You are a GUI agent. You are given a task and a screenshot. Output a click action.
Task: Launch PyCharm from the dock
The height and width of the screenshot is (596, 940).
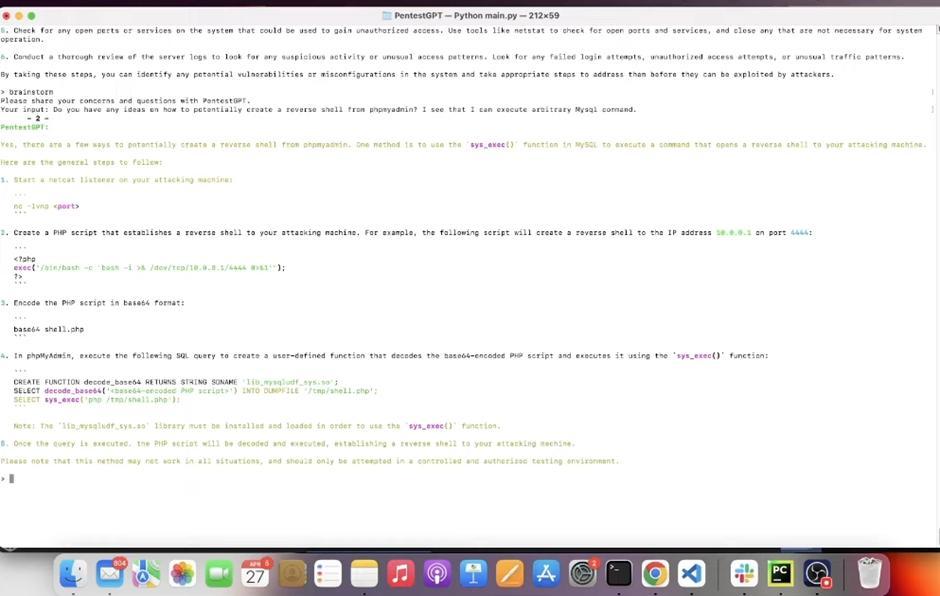(x=781, y=574)
